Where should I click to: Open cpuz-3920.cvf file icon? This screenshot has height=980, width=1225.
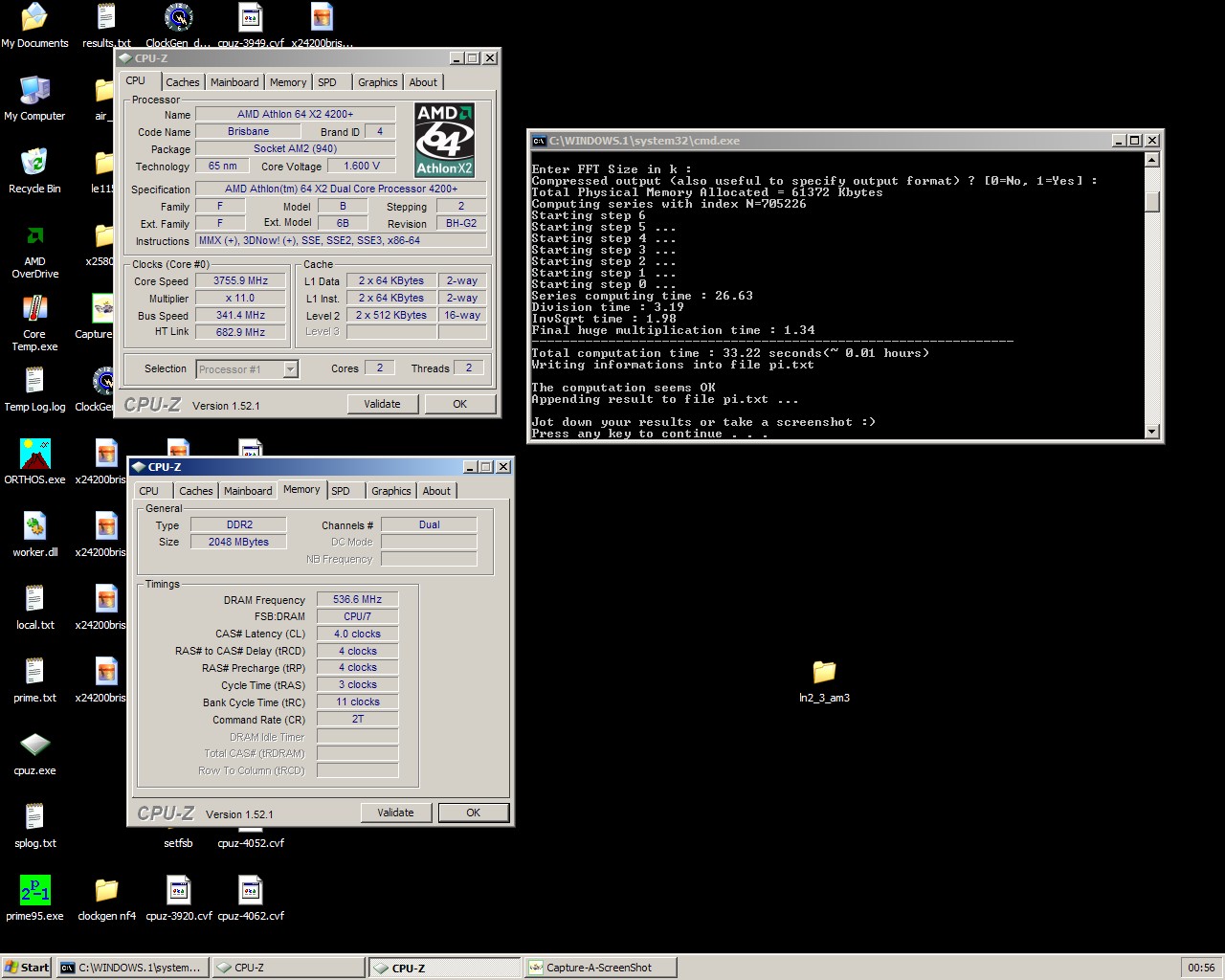tap(179, 899)
